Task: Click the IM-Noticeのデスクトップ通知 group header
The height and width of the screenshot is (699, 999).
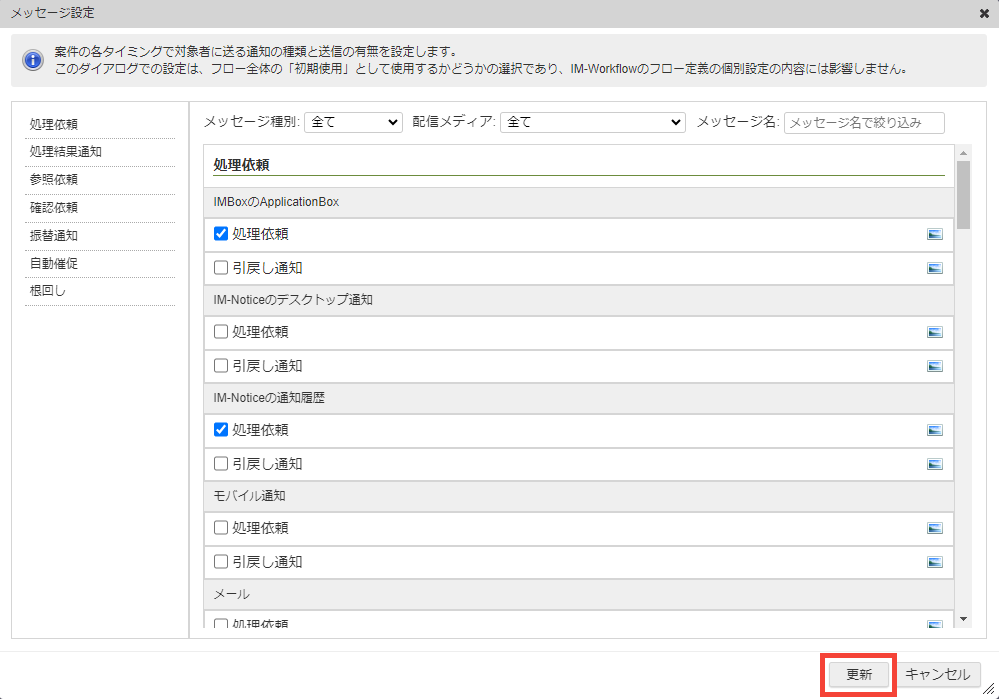Action: 579,300
